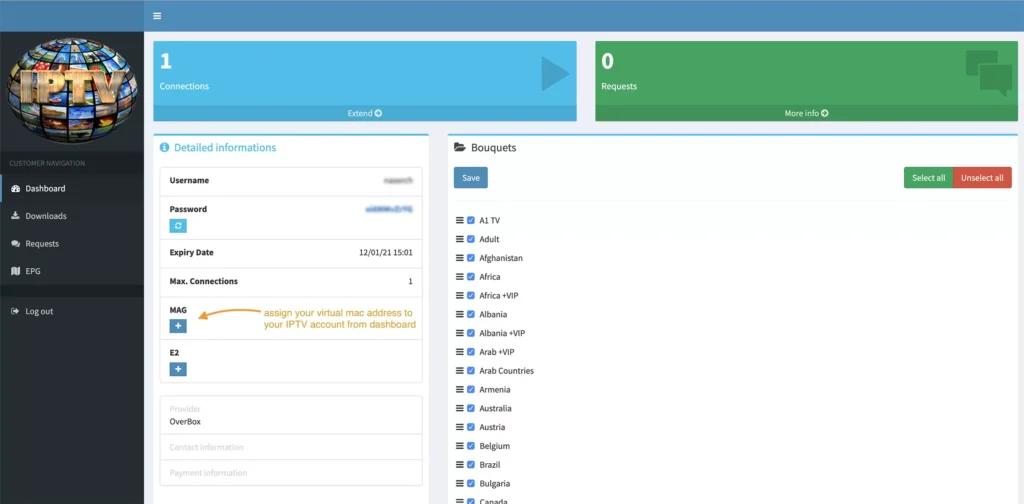Click the info icon beside Detailed informations
Screen dimensions: 1024x504
(x=165, y=148)
